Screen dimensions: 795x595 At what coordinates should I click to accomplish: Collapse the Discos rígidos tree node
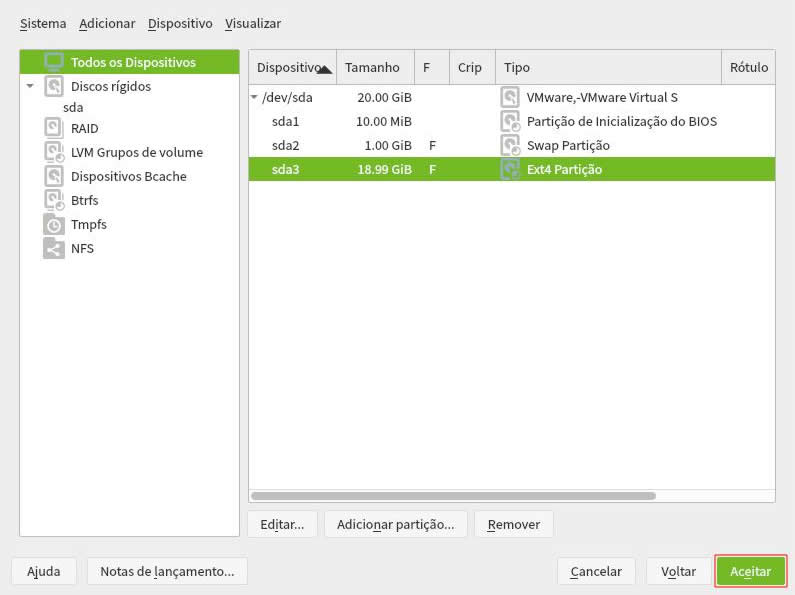pos(30,86)
